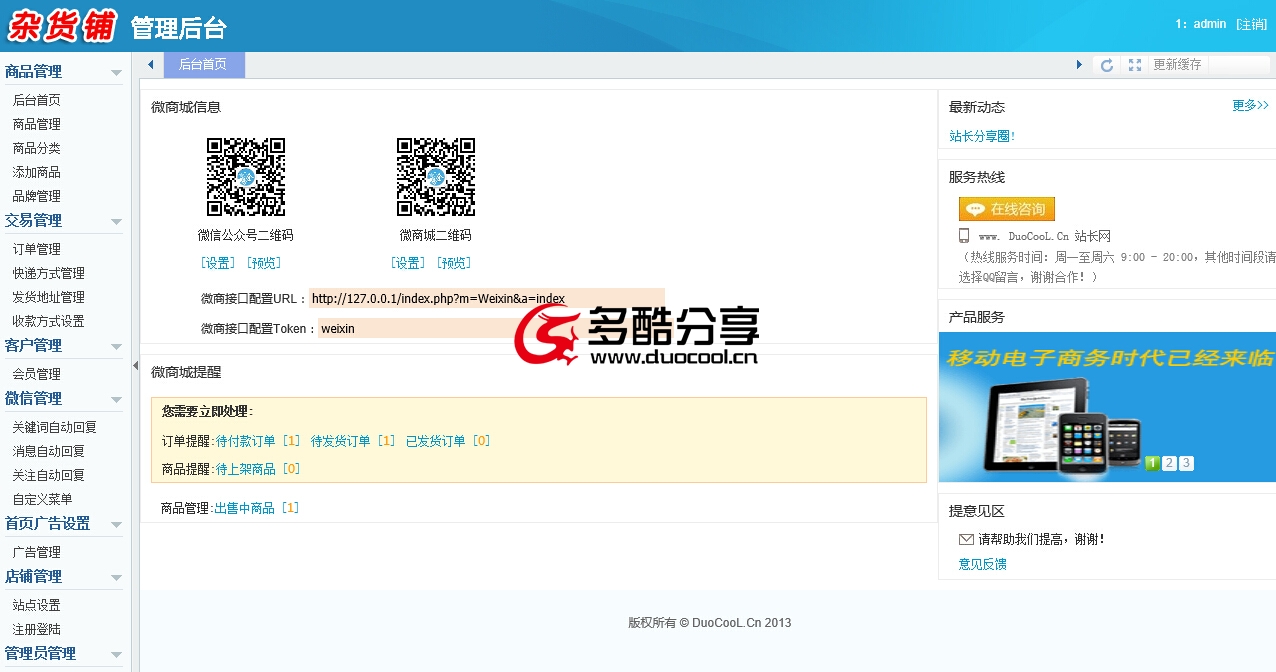The height and width of the screenshot is (672, 1276).
Task: Select 添加商品 from the sidebar
Action: click(36, 172)
